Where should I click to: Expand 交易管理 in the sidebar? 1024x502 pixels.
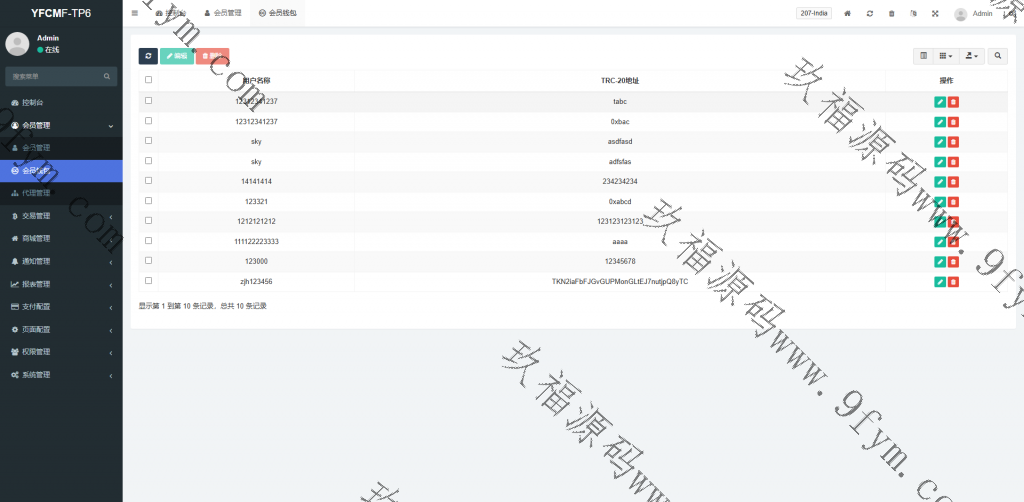click(x=60, y=216)
